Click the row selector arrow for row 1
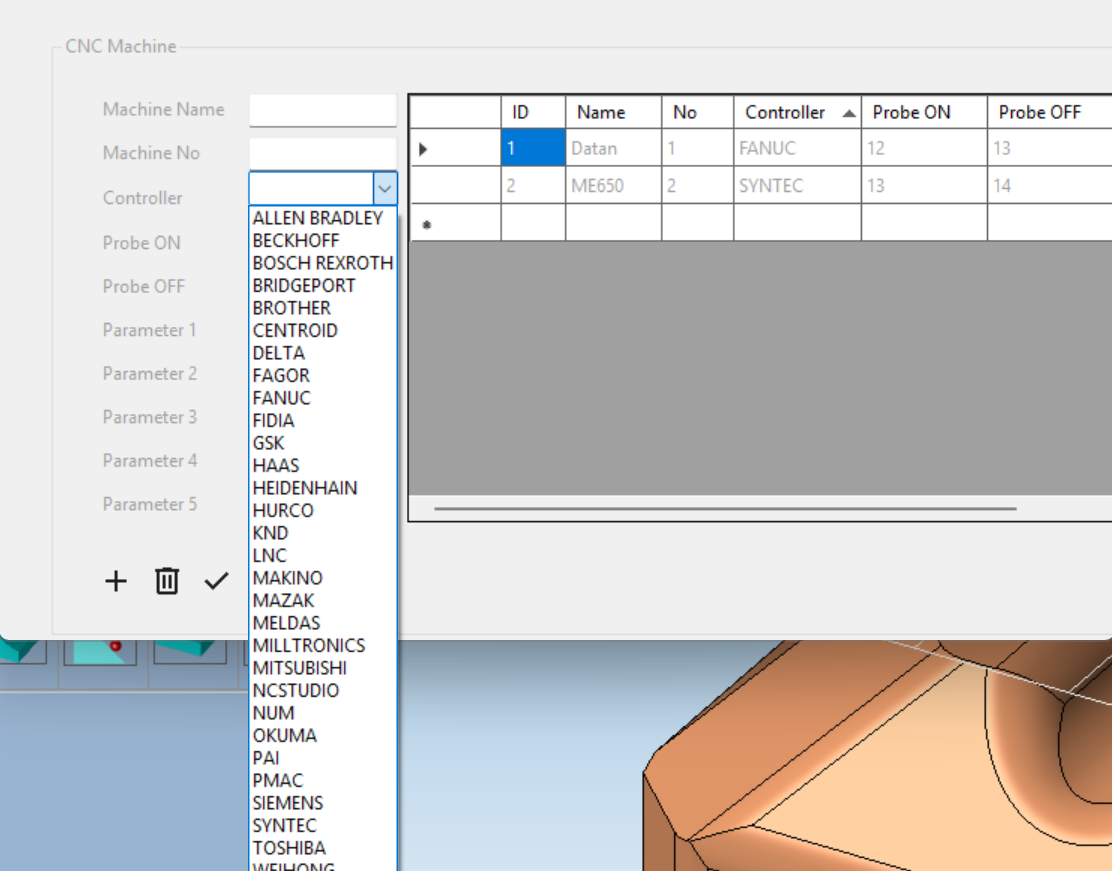This screenshot has width=1112, height=871. [x=423, y=149]
